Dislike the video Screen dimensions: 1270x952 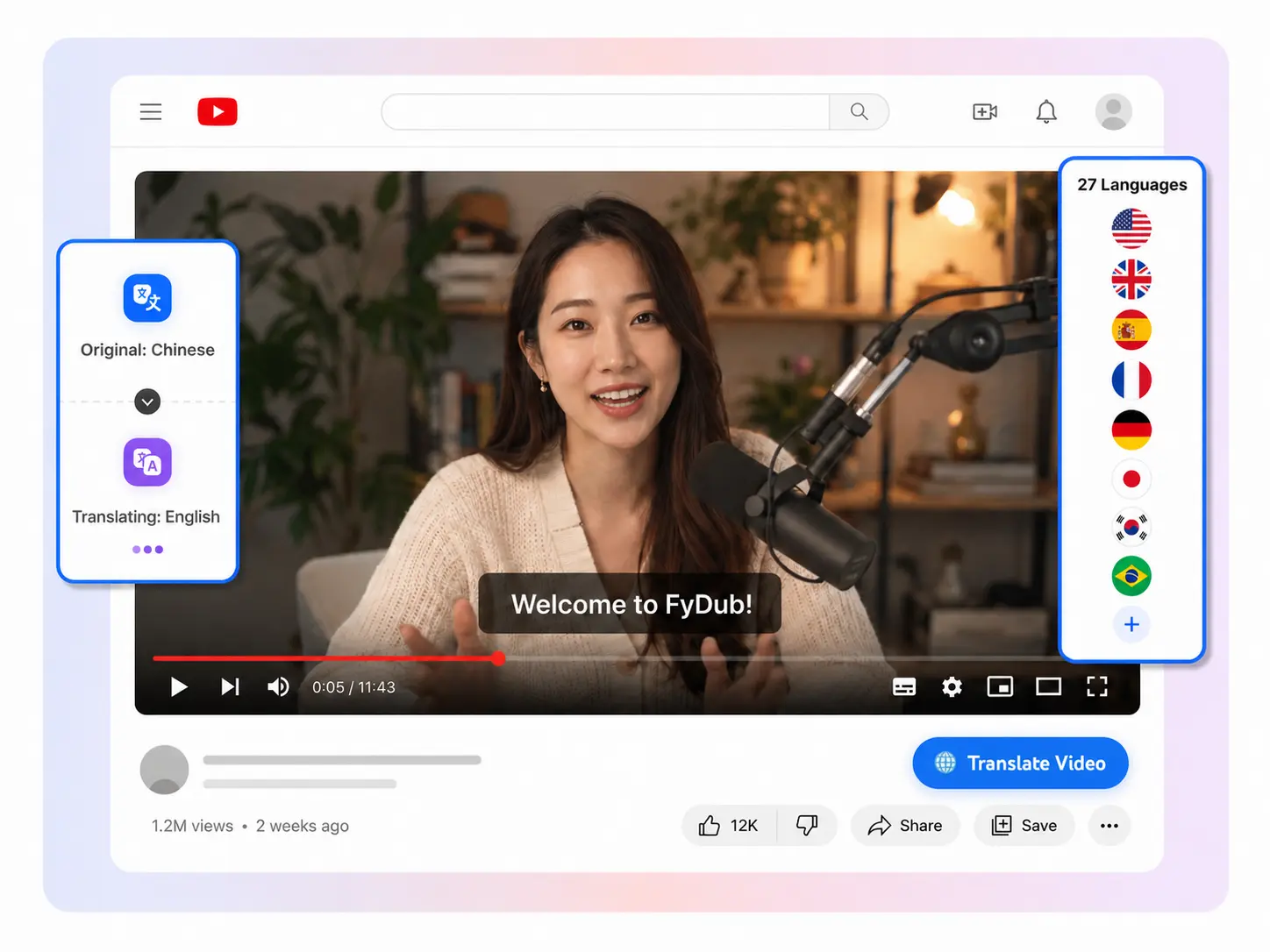coord(807,825)
